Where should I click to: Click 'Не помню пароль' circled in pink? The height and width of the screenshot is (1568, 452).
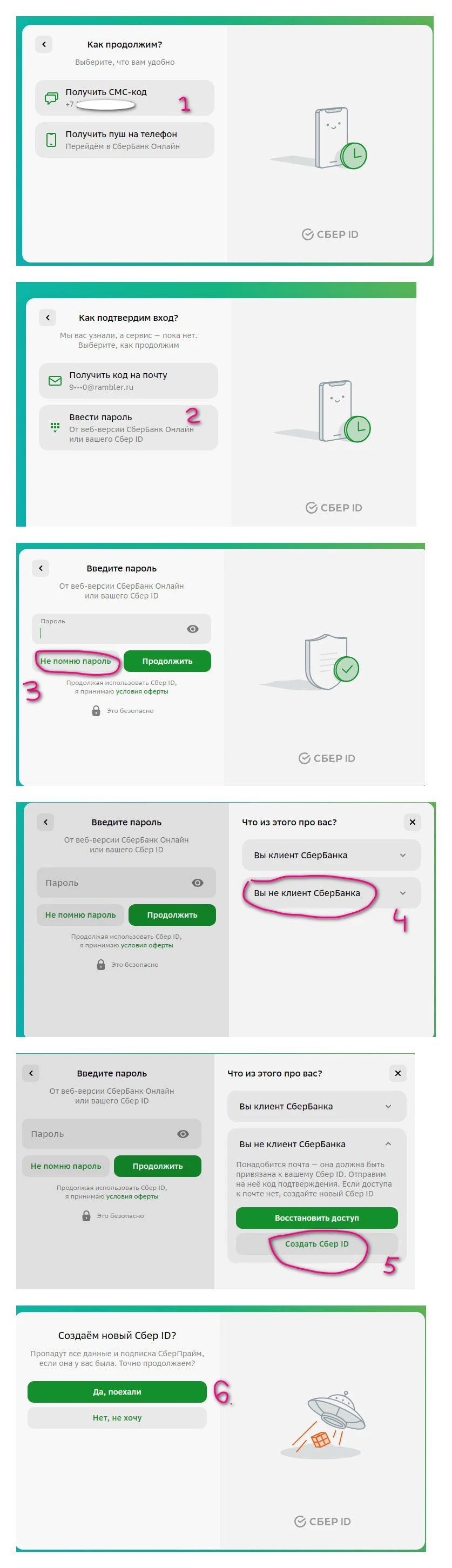point(76,662)
